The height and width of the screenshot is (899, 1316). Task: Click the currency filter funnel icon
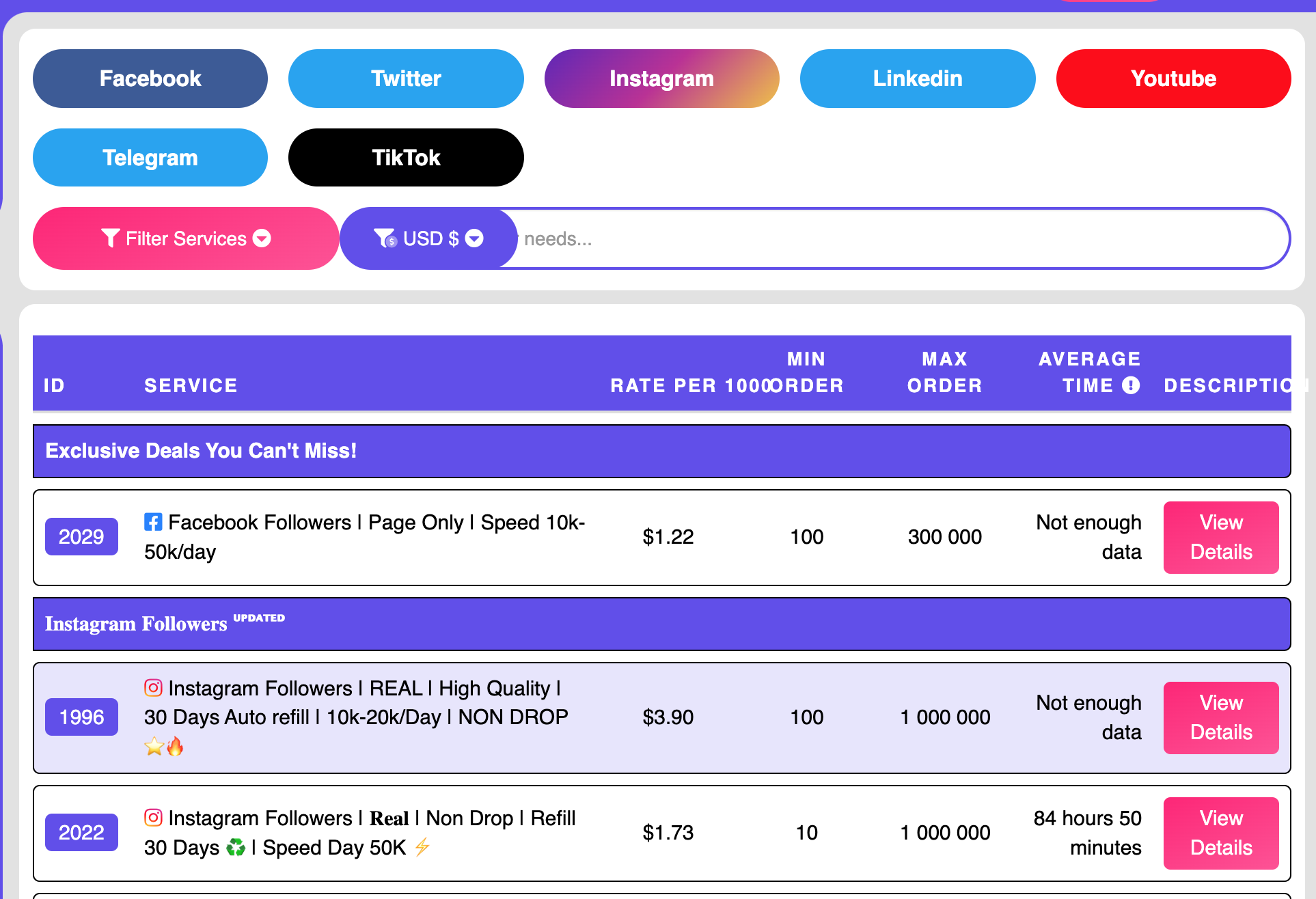point(385,238)
